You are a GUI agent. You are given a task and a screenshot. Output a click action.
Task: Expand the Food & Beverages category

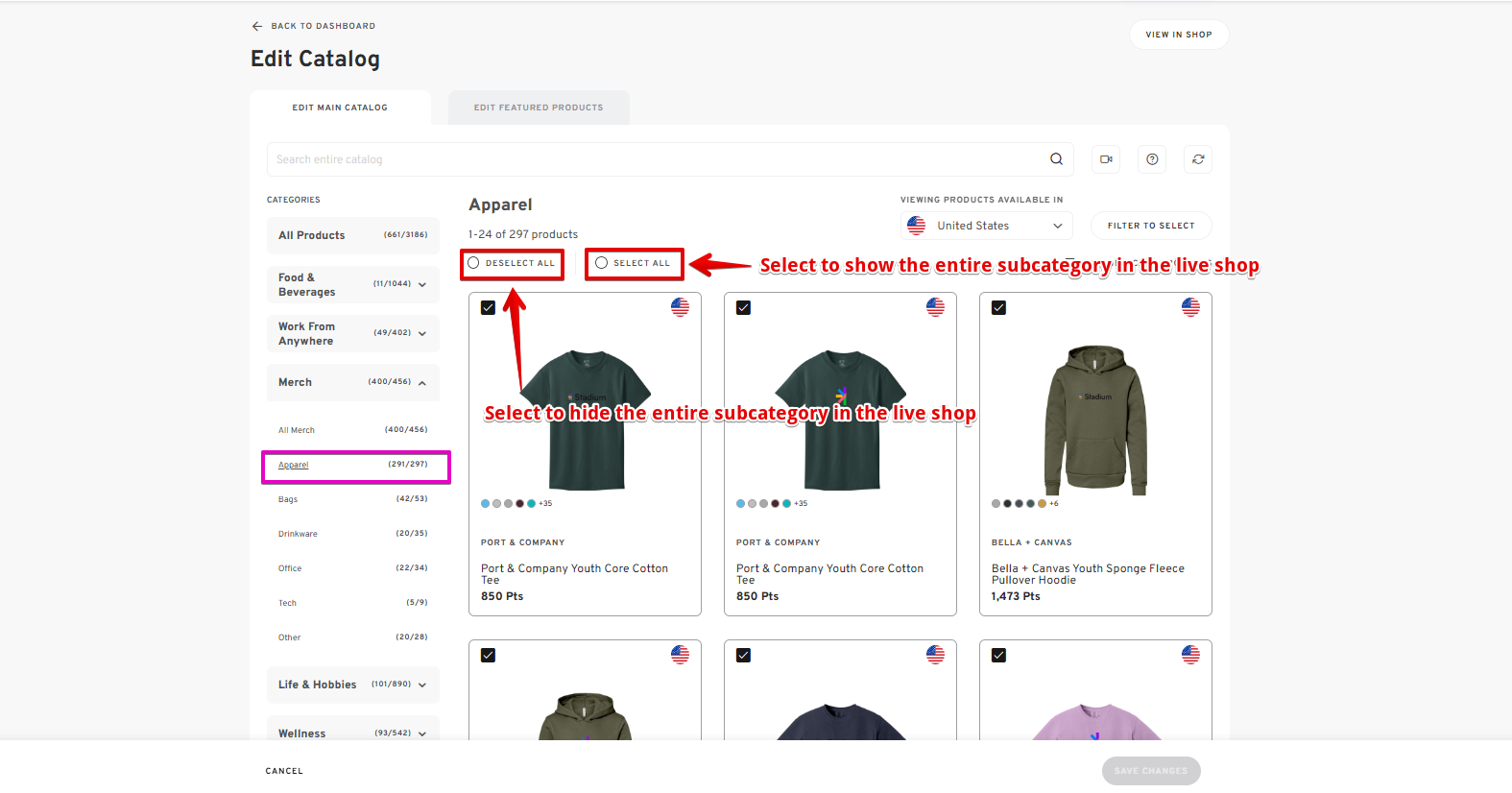[421, 284]
